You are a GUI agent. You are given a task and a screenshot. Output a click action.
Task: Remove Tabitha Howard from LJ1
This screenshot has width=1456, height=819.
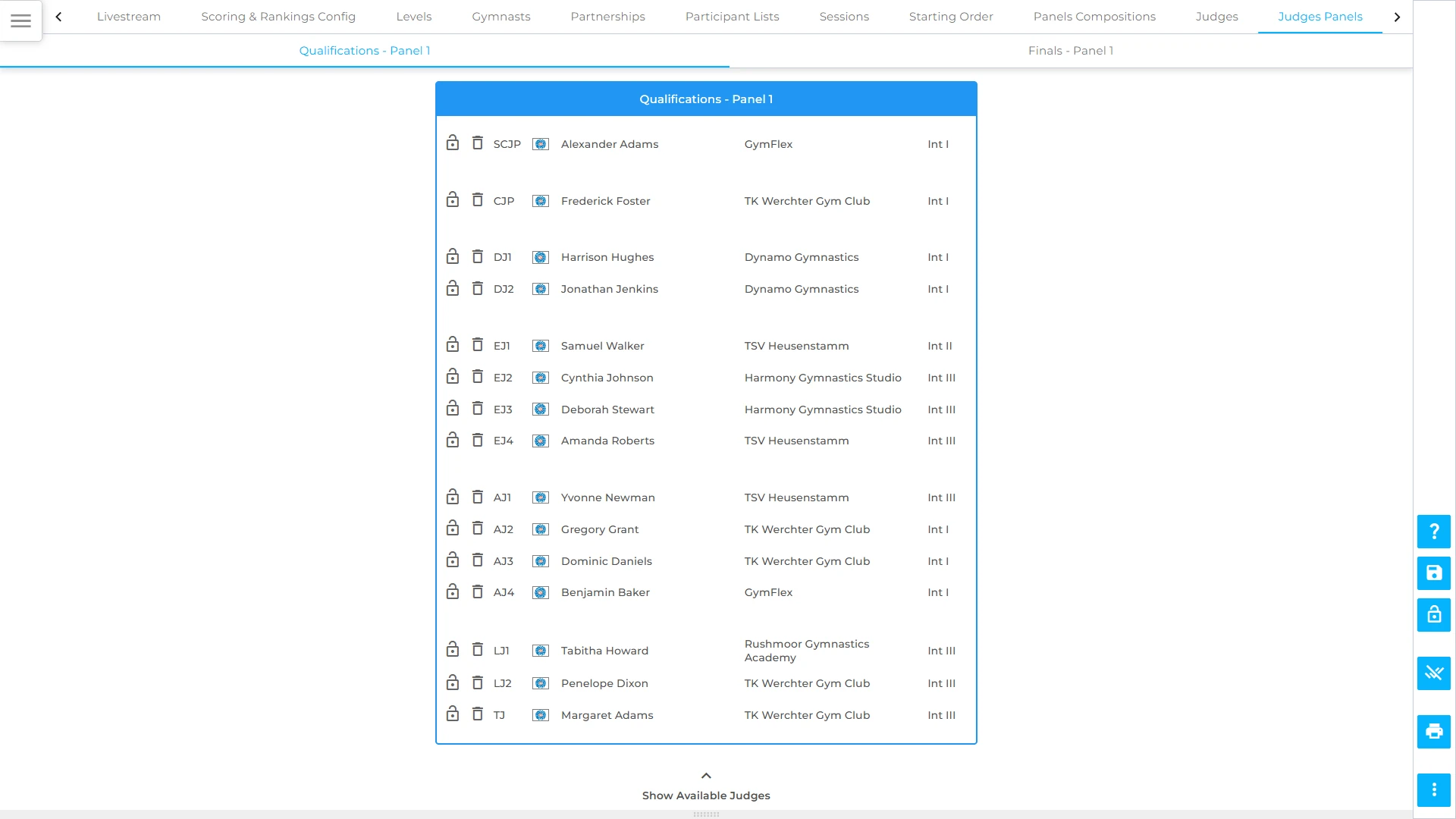click(x=478, y=650)
